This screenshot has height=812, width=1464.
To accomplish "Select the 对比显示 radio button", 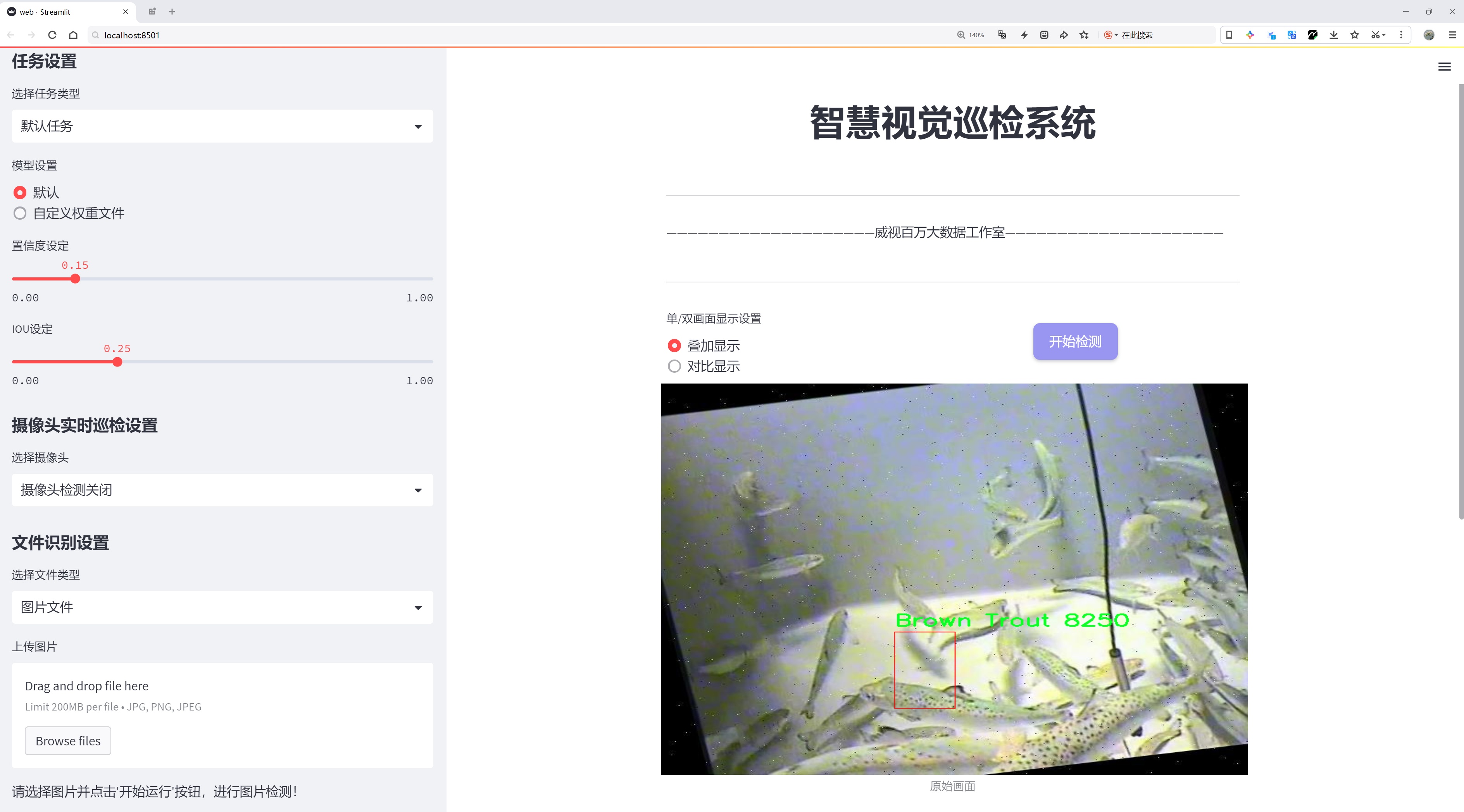I will pos(674,366).
